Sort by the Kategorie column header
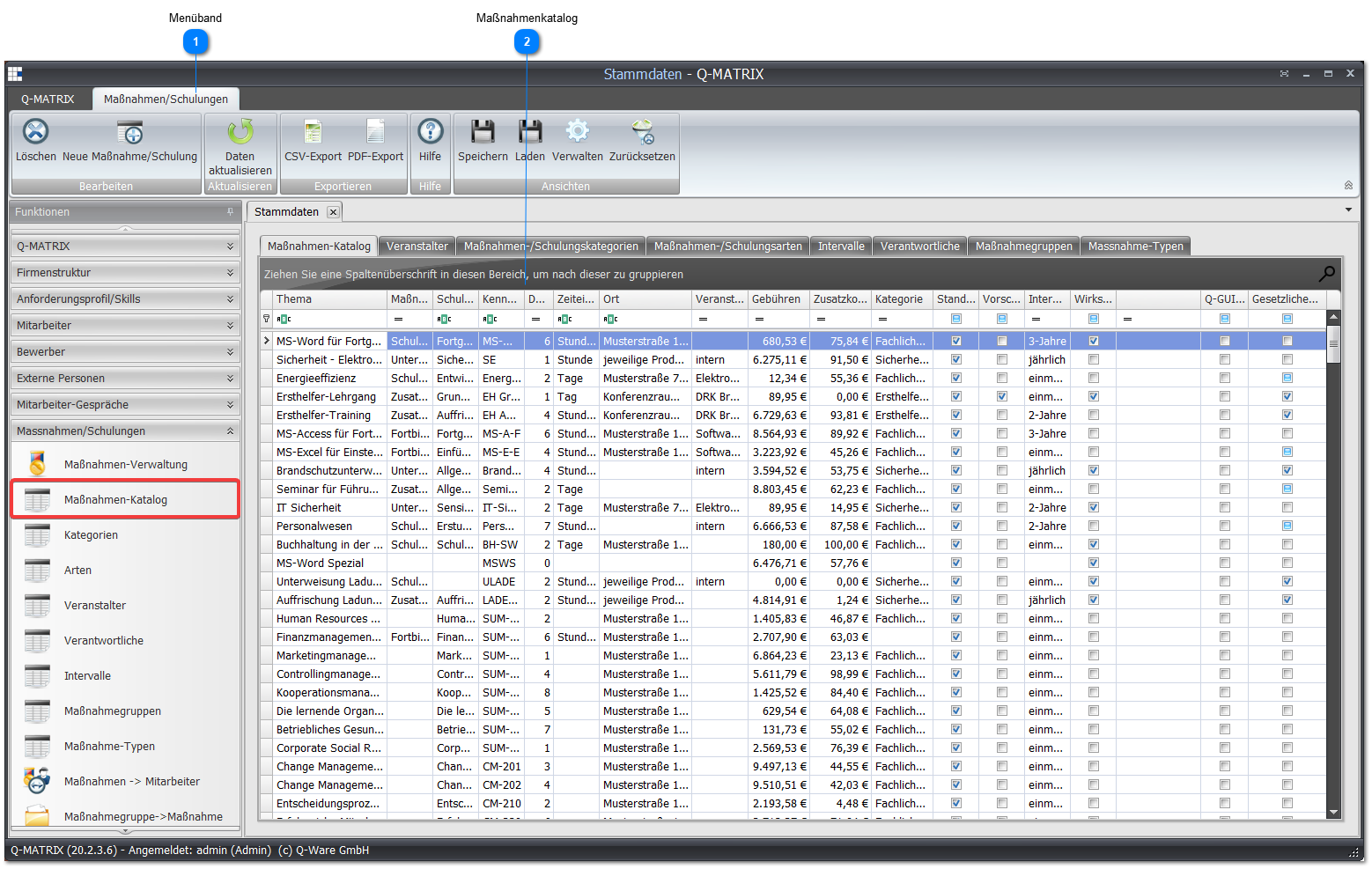Screen dimensions: 1372x869 click(903, 299)
